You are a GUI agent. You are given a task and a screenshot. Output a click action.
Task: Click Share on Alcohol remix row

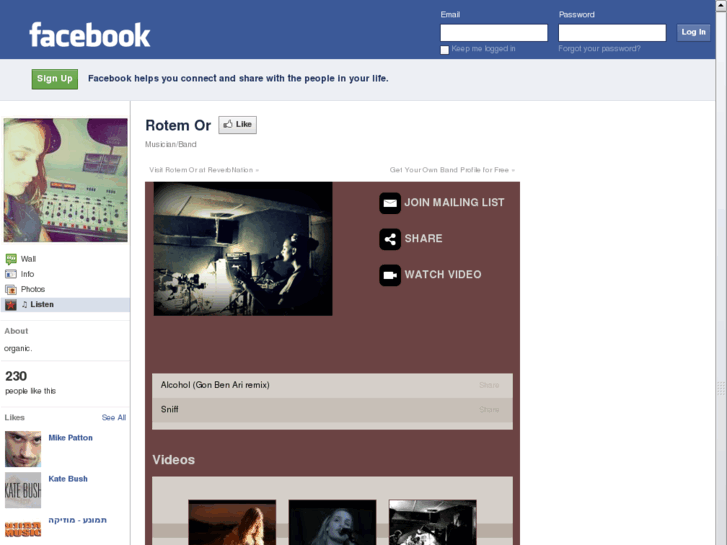(489, 385)
